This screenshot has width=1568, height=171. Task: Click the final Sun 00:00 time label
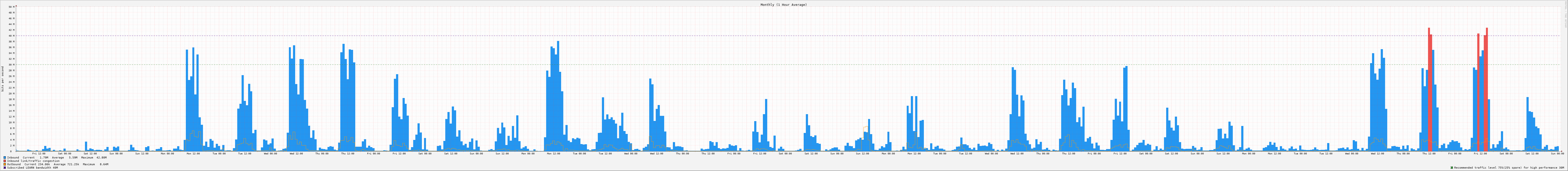click(x=1557, y=153)
